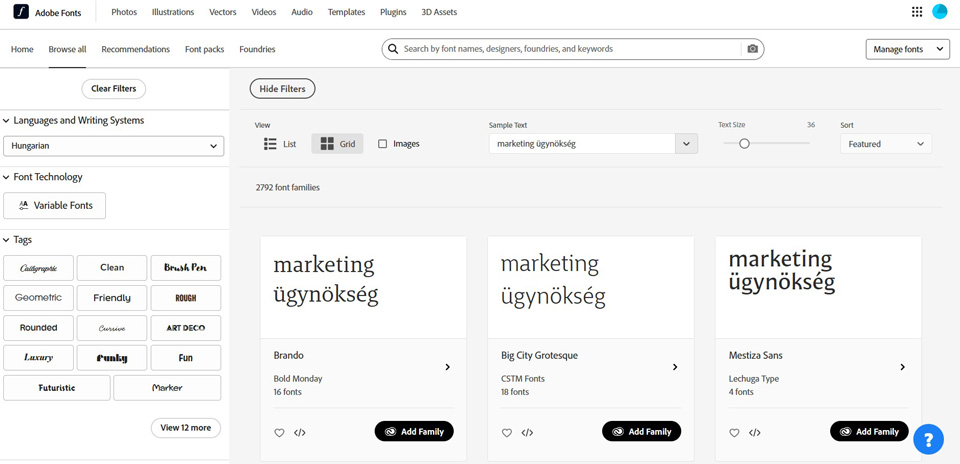960x464 pixels.
Task: Open Illustrations in top menu
Action: point(173,12)
